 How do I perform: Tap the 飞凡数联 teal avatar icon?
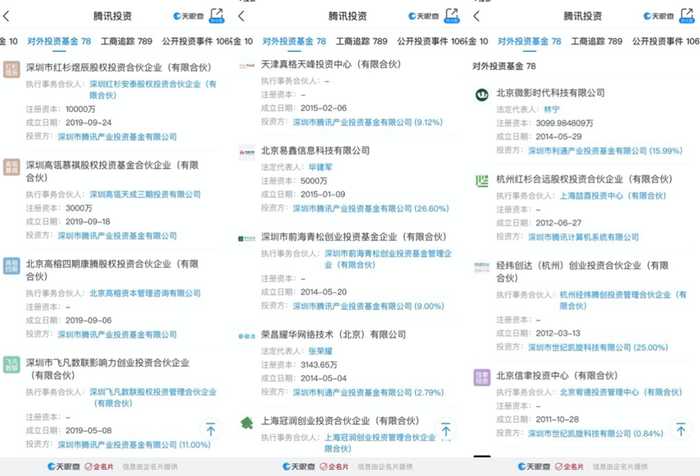click(12, 364)
